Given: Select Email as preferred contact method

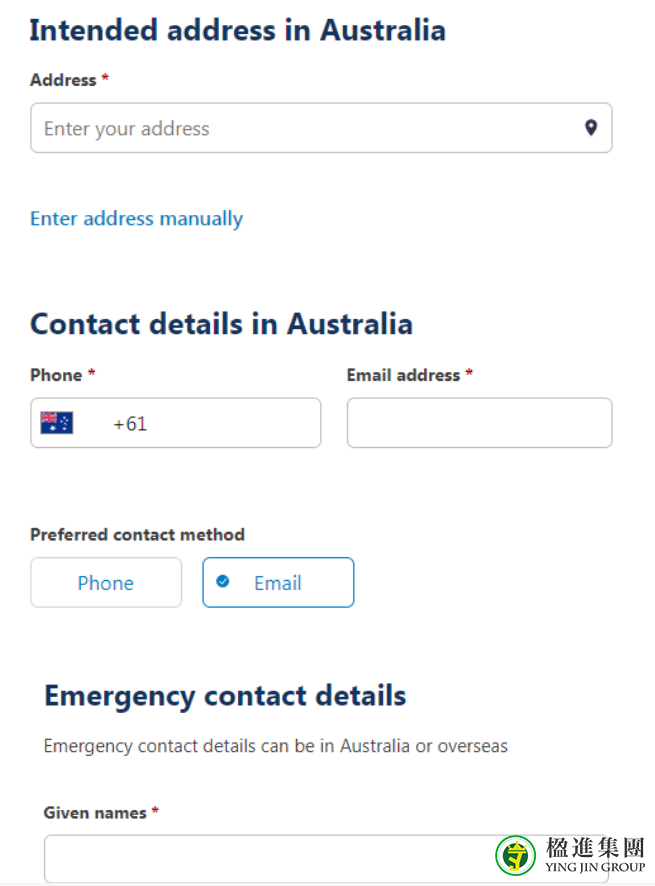Looking at the screenshot, I should click(278, 583).
